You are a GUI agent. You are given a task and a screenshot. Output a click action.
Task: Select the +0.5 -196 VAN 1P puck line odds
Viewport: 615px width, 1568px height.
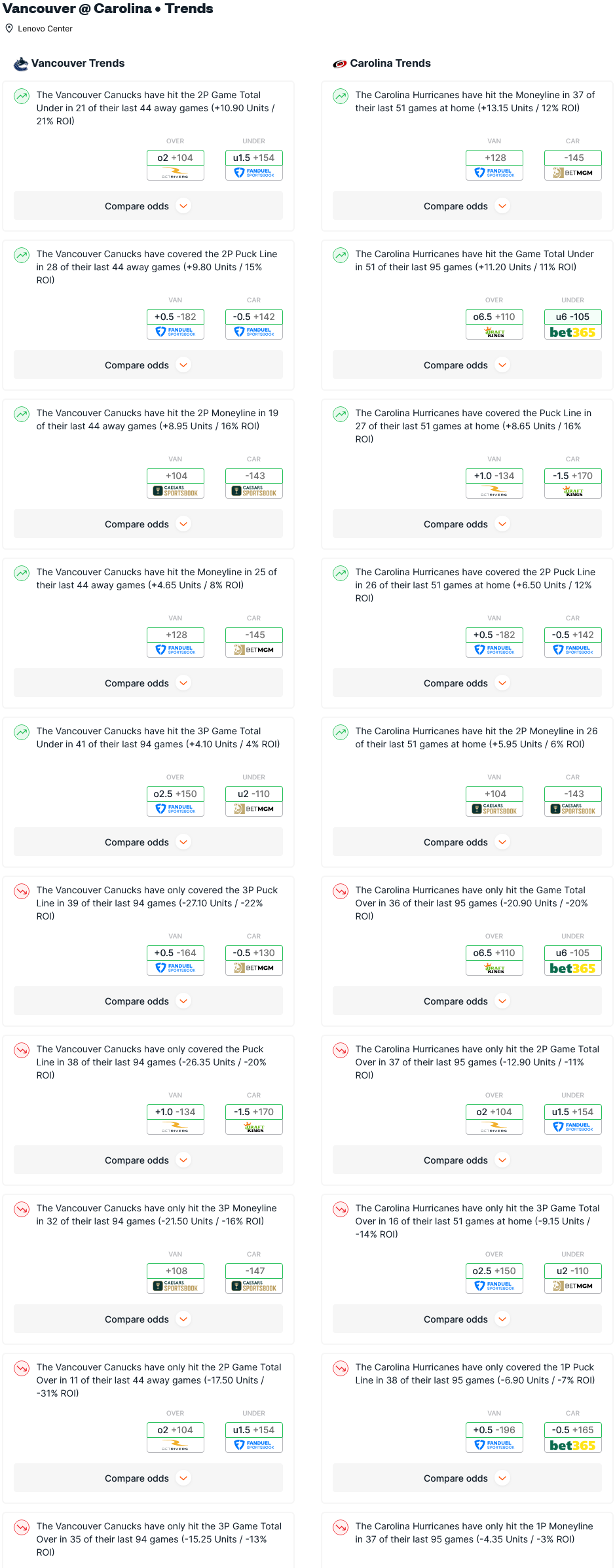click(494, 1430)
